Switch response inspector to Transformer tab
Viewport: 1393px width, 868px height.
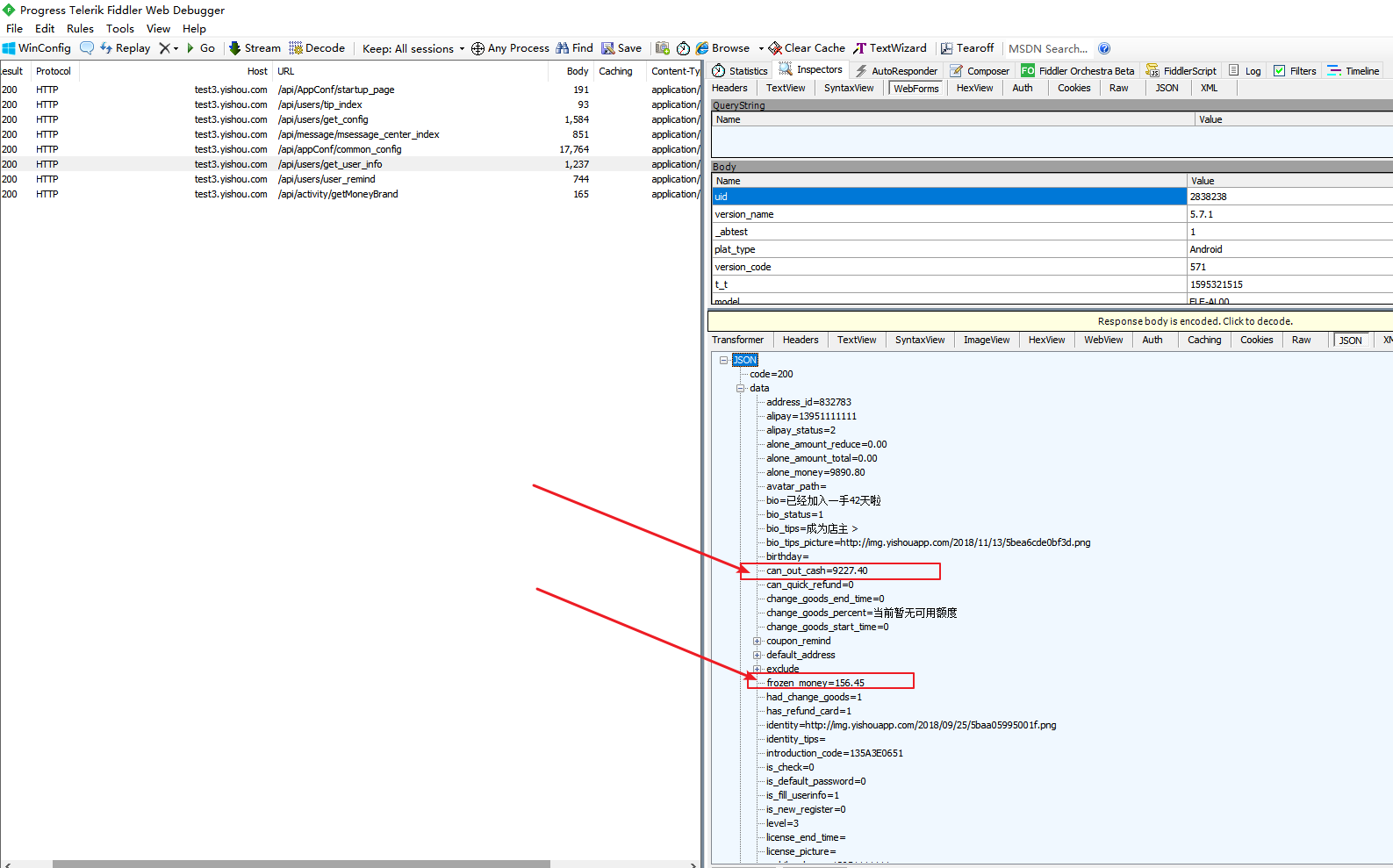[x=737, y=340]
